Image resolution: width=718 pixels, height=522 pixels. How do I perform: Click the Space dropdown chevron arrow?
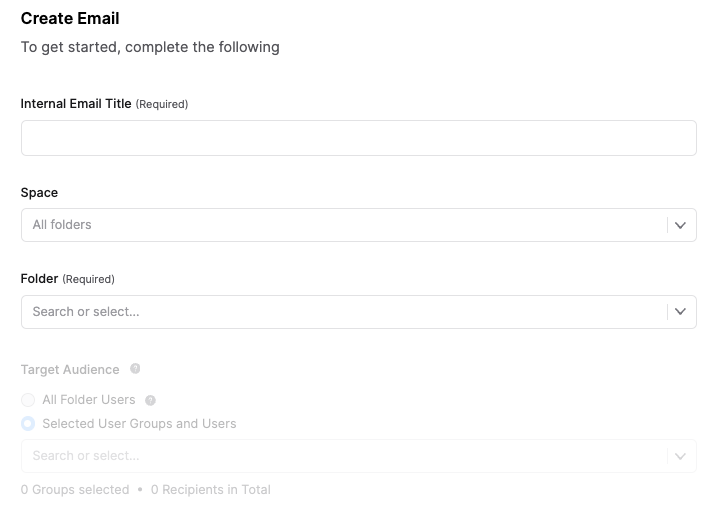(680, 225)
